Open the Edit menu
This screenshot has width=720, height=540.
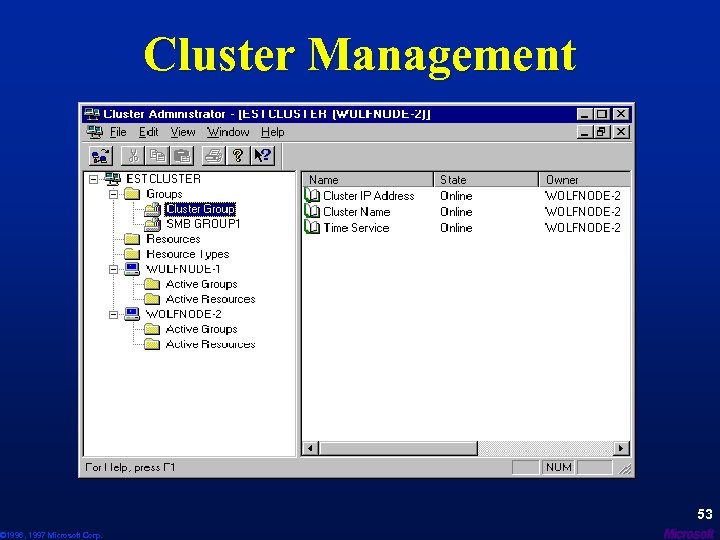149,132
